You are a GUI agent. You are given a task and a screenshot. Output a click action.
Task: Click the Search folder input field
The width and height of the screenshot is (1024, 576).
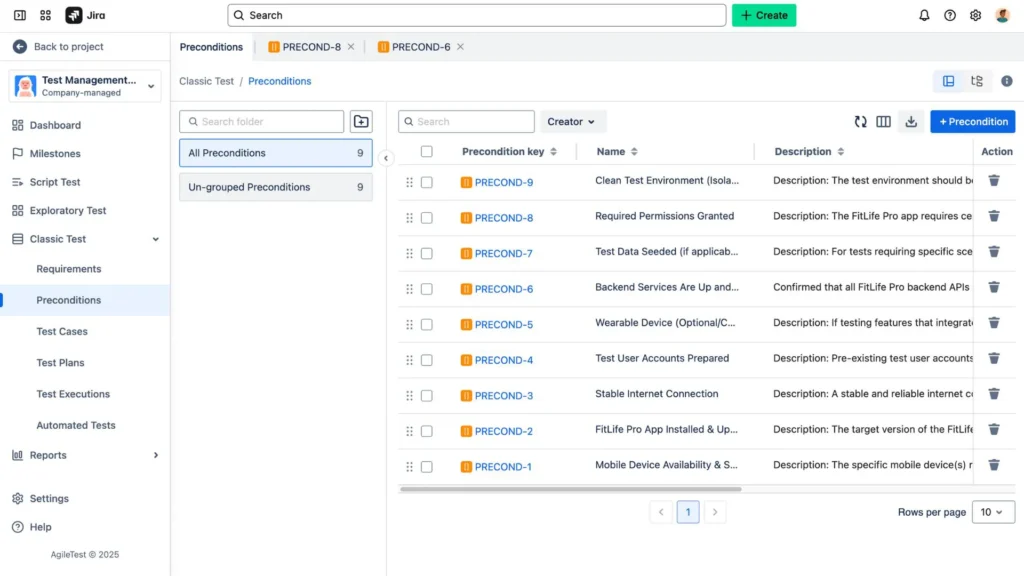click(x=262, y=122)
